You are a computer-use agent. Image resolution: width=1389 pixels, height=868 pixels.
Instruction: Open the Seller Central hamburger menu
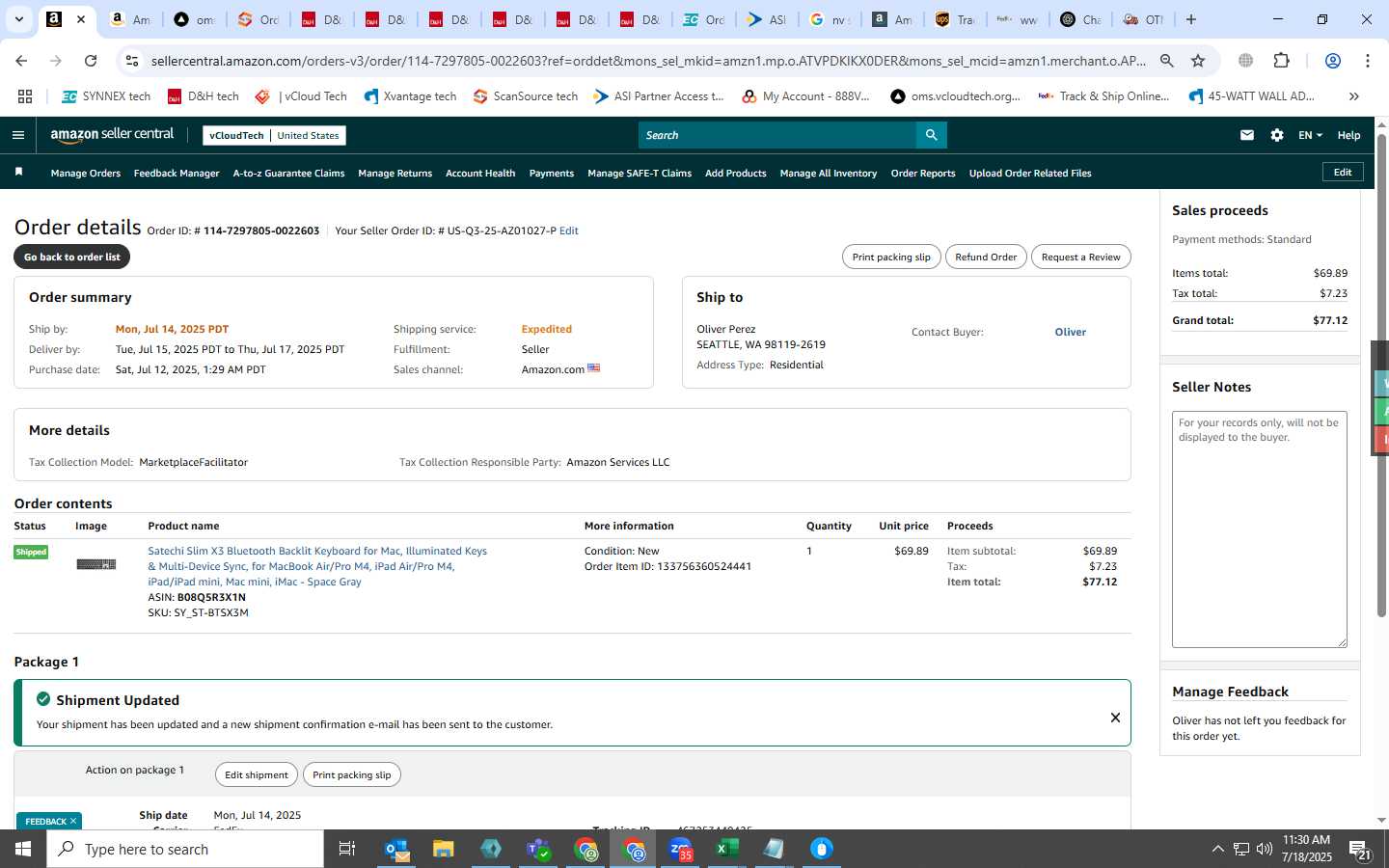(17, 135)
